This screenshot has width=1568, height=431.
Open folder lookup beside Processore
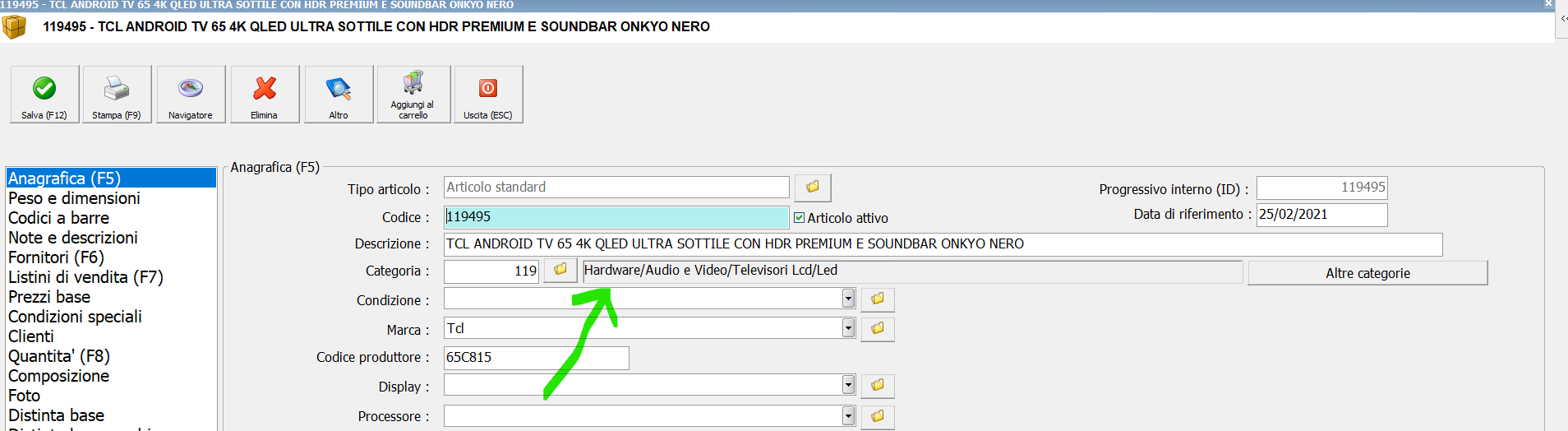point(878,416)
